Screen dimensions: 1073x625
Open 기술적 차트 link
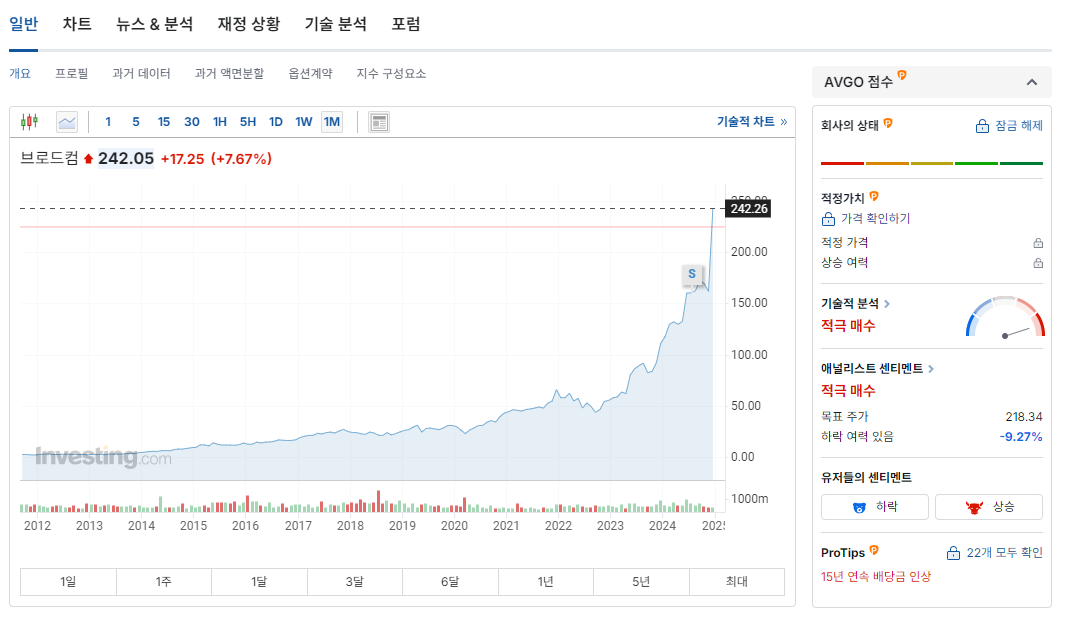point(752,121)
